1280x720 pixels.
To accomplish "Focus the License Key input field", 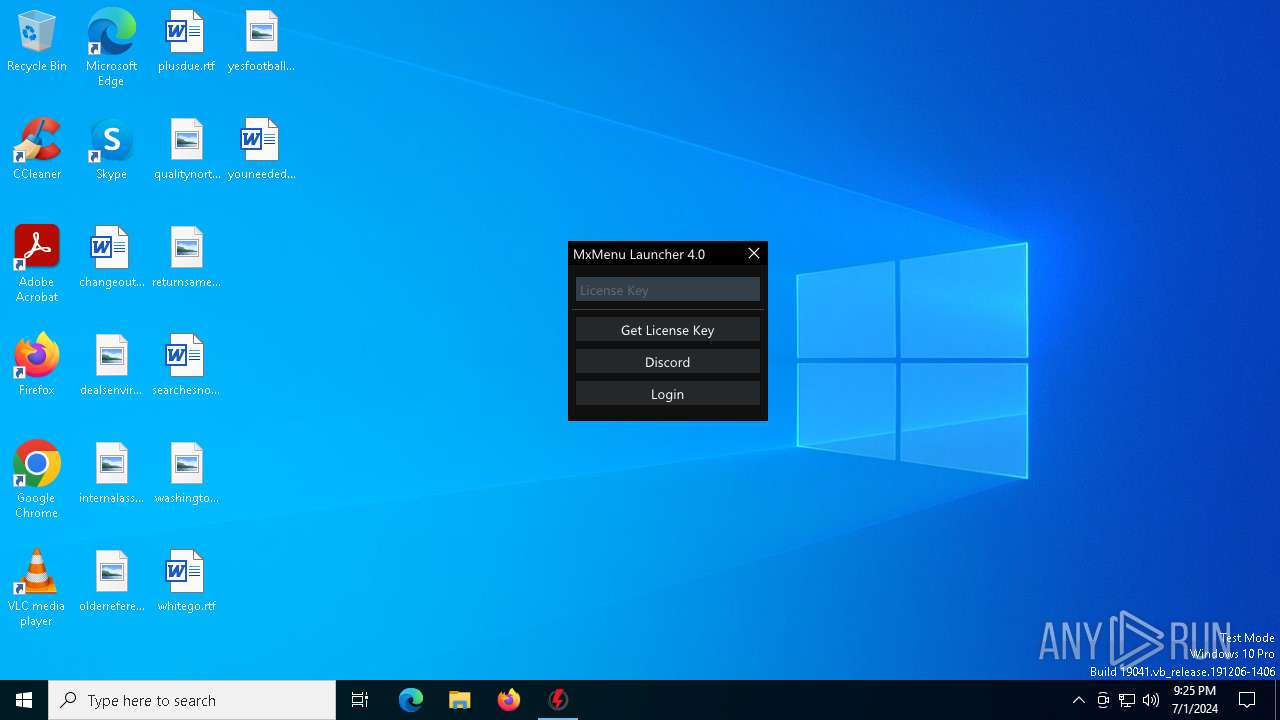I will (667, 290).
